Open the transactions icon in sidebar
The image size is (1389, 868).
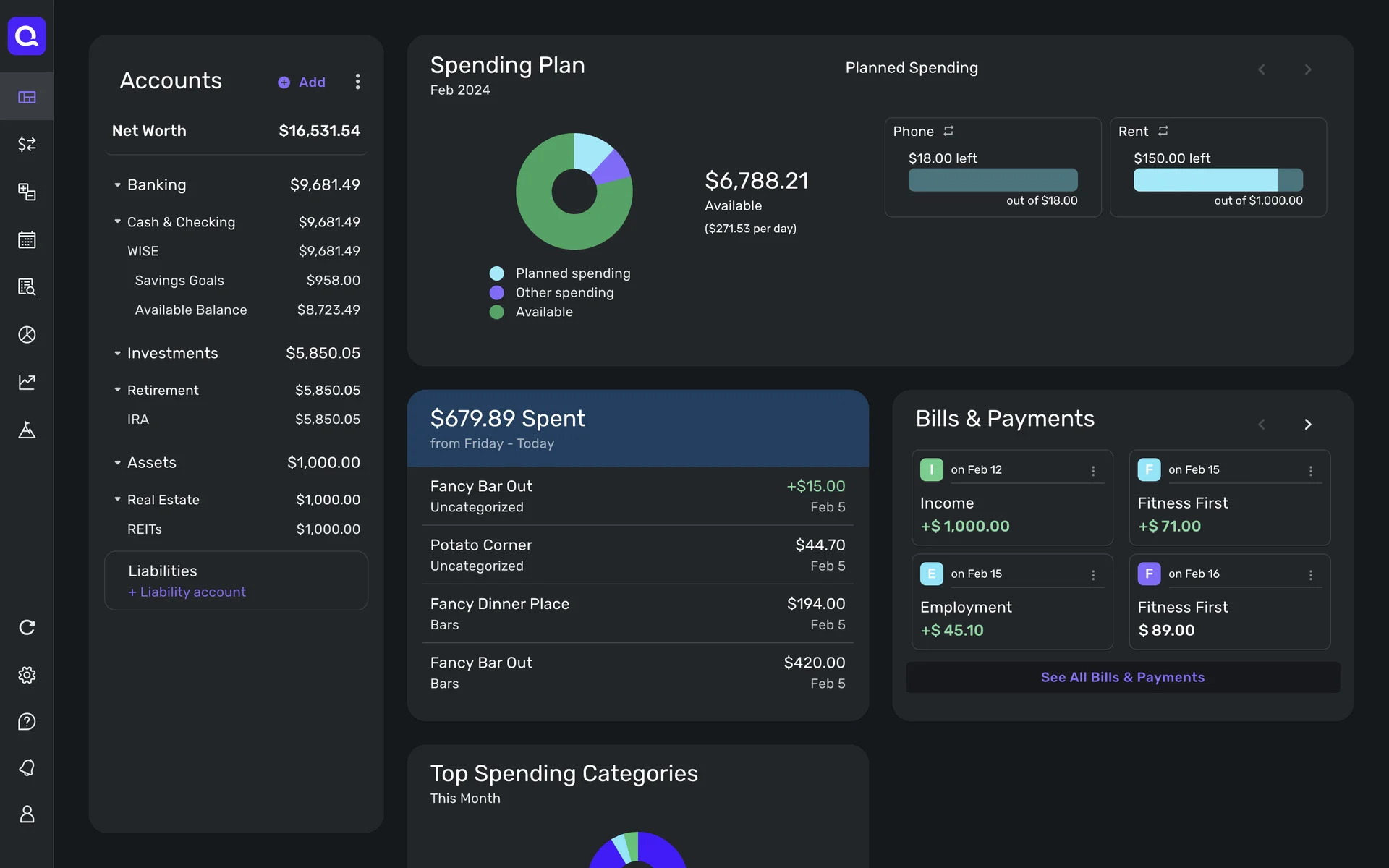coord(27,145)
